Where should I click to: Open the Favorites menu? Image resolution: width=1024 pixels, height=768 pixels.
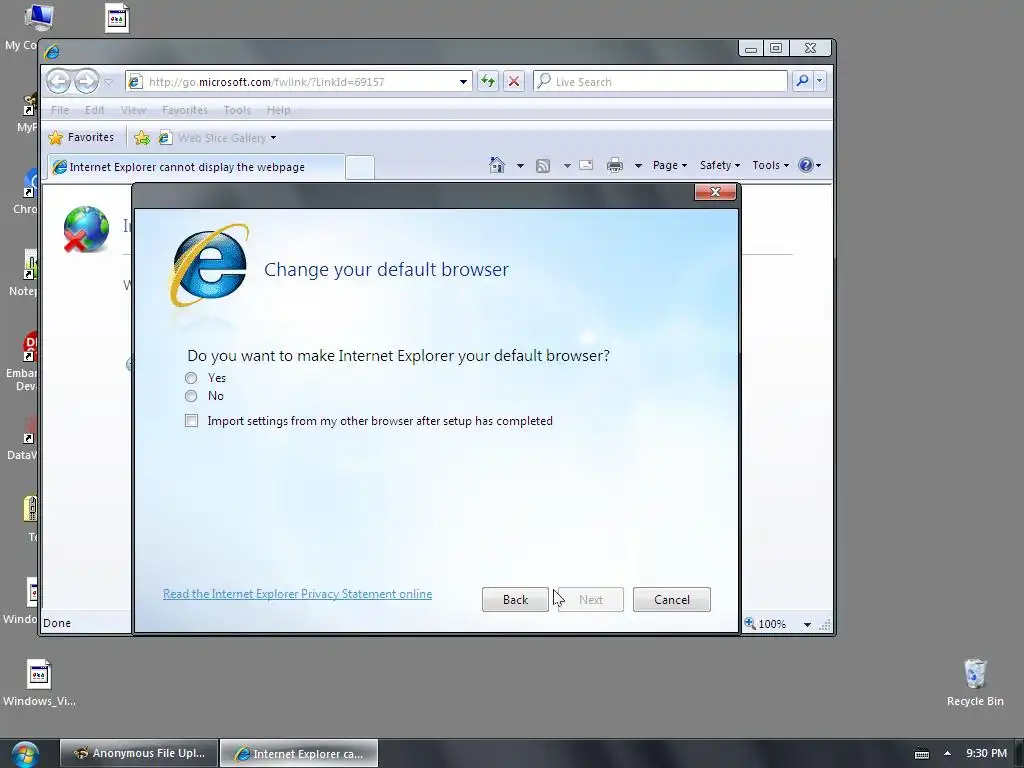[x=185, y=110]
